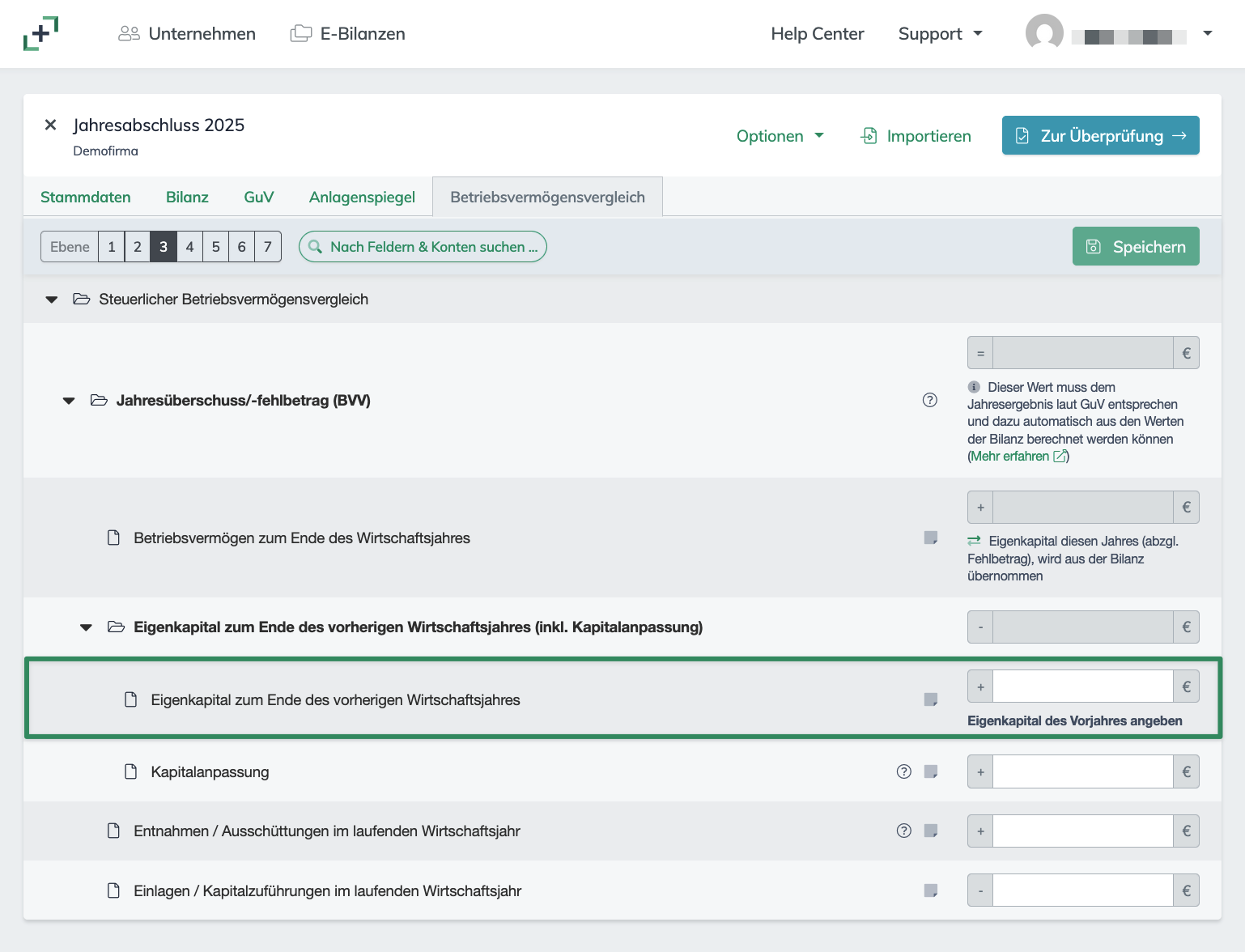Click folder icon of Steuerlicher Betriebsvermögensvergleich
Screen dimensions: 1245x952
81,300
